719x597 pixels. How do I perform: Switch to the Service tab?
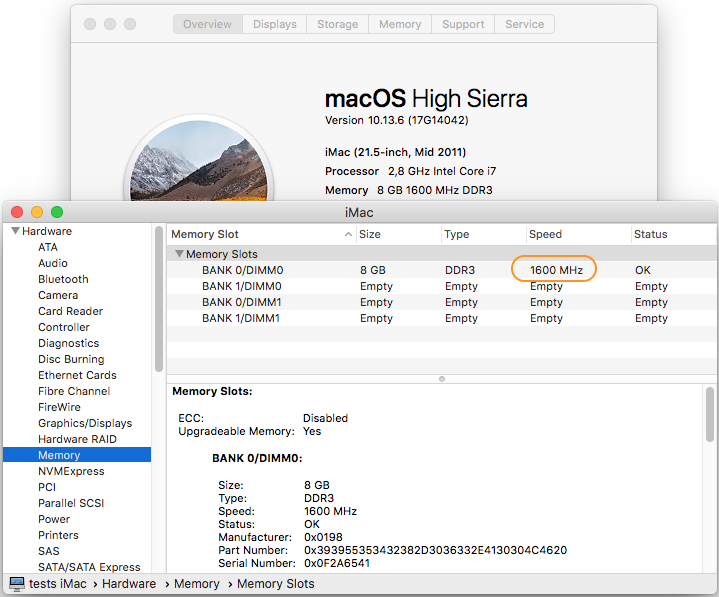[525, 24]
